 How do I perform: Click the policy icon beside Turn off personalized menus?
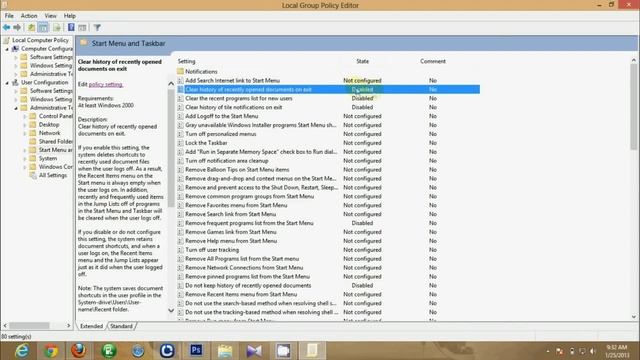click(180, 134)
